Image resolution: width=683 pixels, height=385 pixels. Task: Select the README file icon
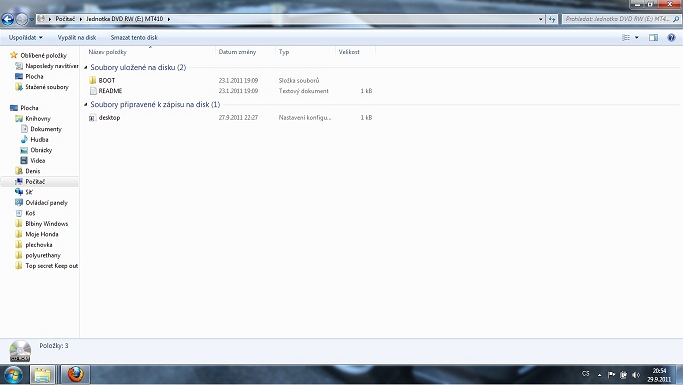(x=93, y=91)
